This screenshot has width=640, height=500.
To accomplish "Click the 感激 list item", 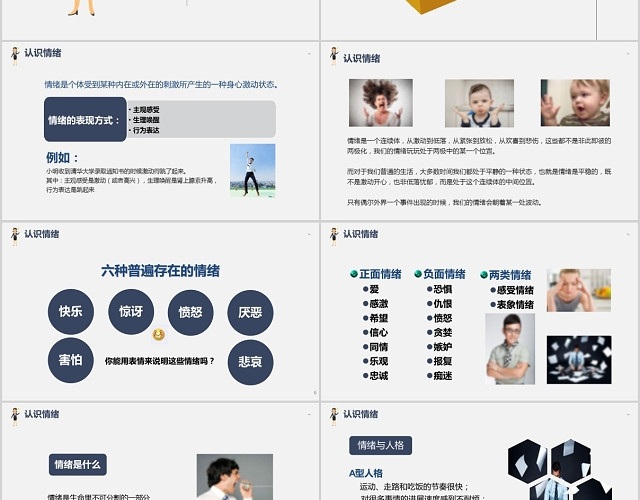I will [x=376, y=304].
